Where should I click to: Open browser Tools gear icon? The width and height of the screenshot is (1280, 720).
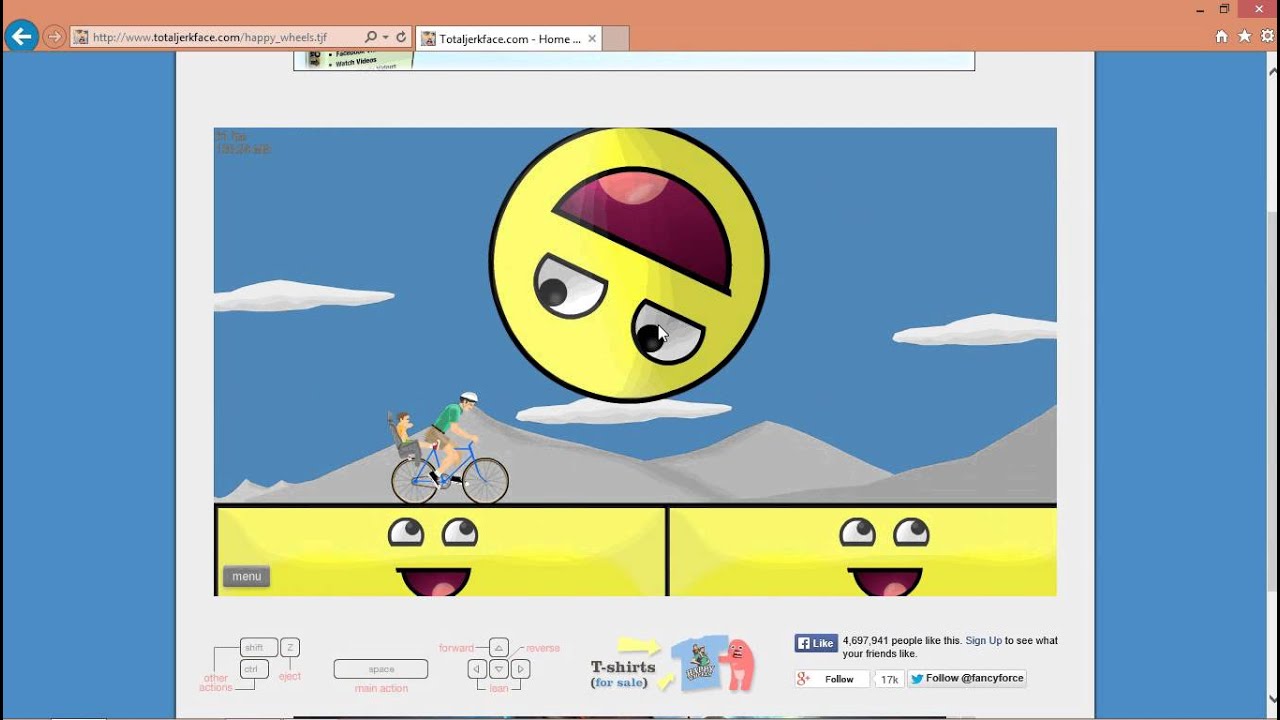click(x=1266, y=37)
